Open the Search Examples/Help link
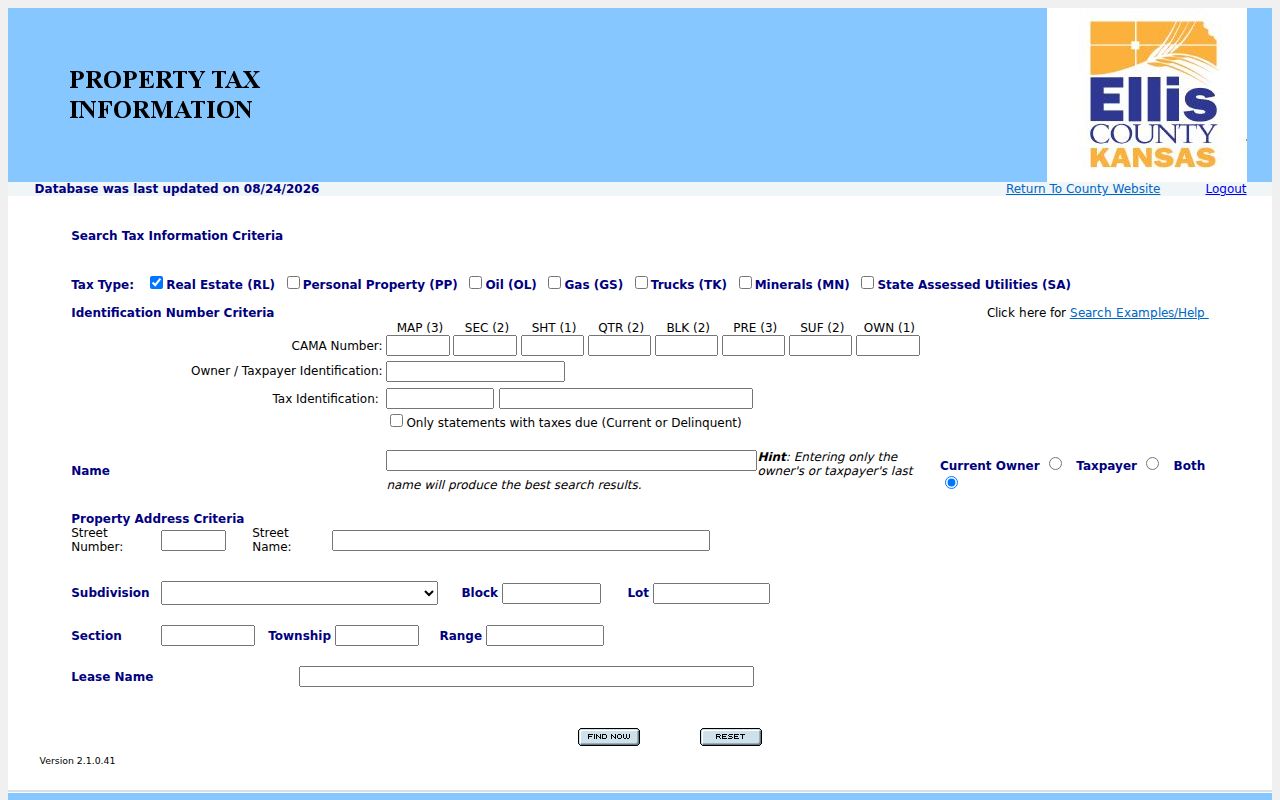 pos(1138,313)
